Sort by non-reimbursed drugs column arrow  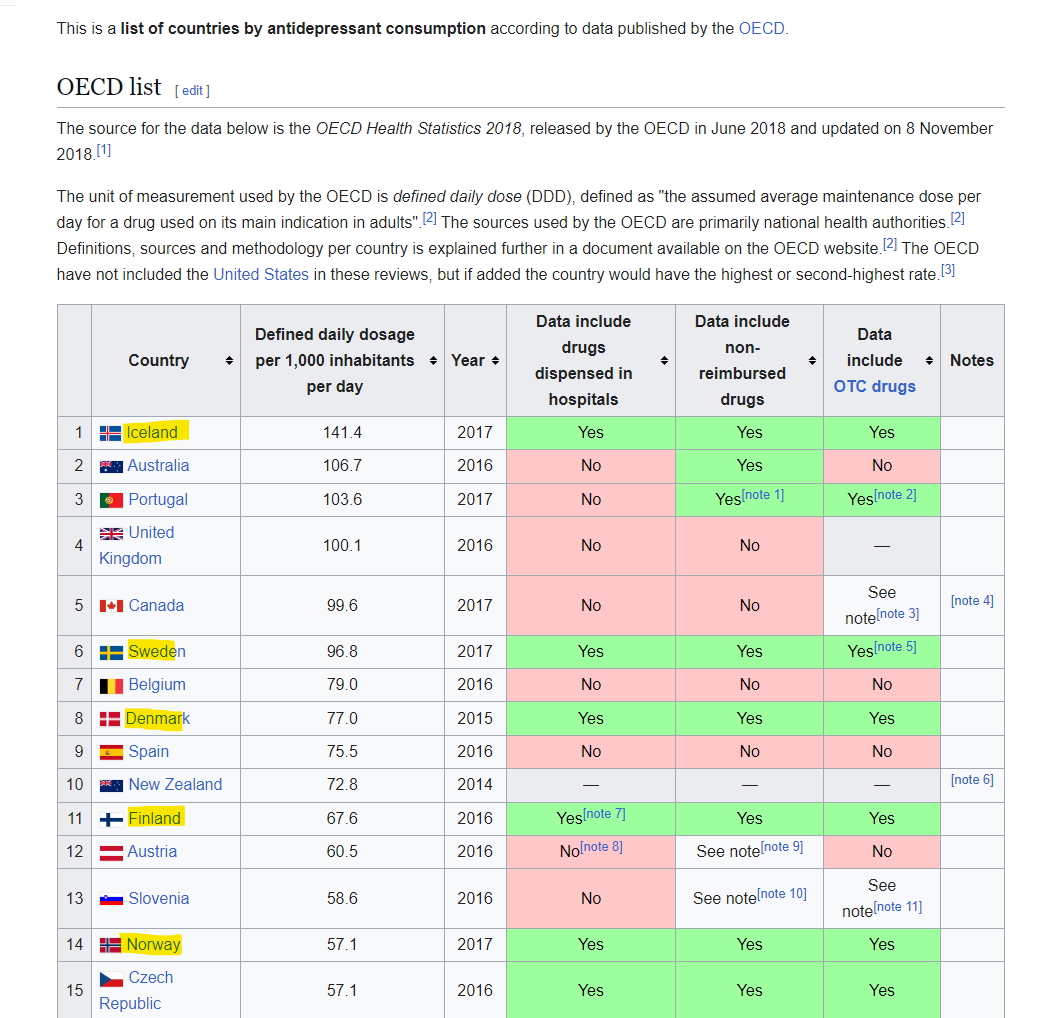[812, 361]
